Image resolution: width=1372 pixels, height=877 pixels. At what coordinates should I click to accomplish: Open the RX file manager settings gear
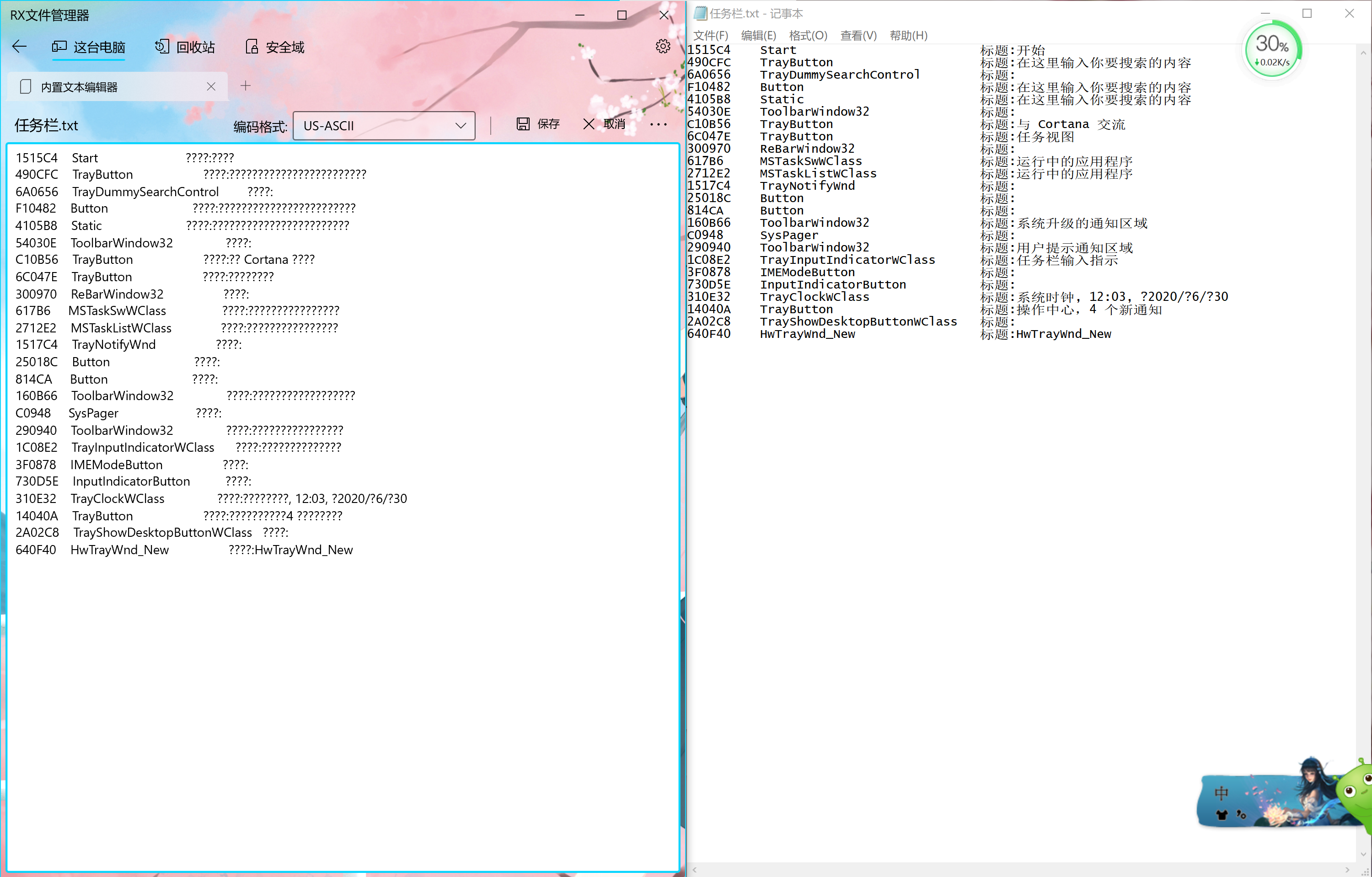pos(663,47)
